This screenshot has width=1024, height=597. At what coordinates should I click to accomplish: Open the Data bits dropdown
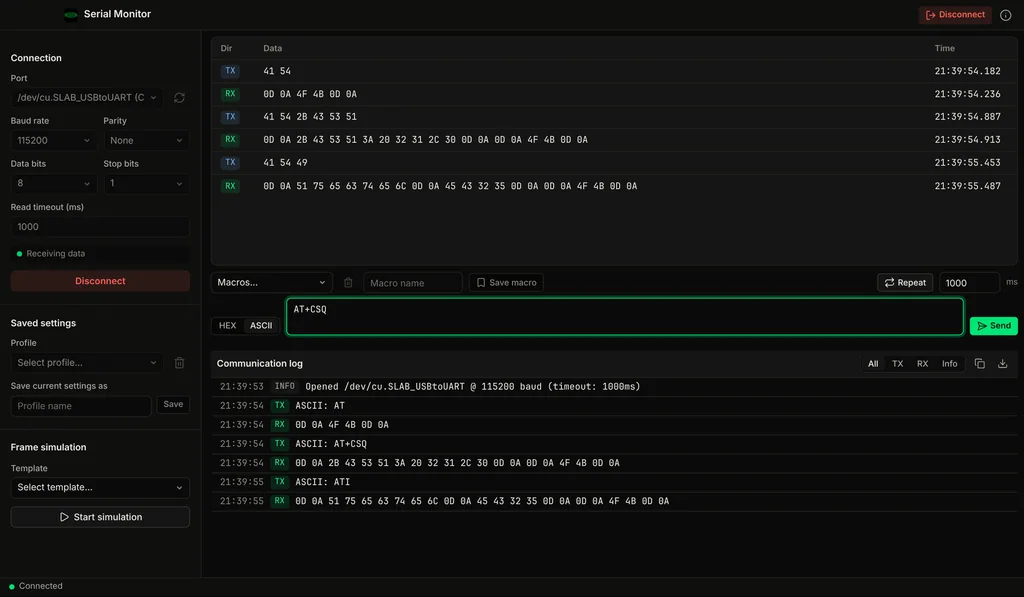coord(54,184)
